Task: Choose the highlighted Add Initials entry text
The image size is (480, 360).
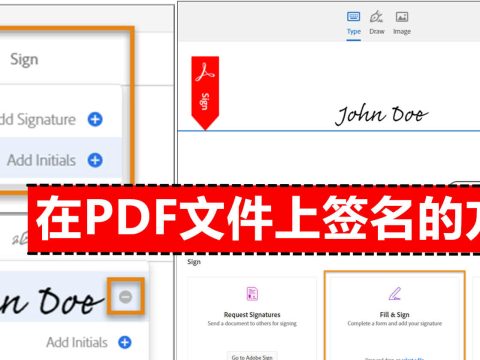Action: [x=42, y=160]
